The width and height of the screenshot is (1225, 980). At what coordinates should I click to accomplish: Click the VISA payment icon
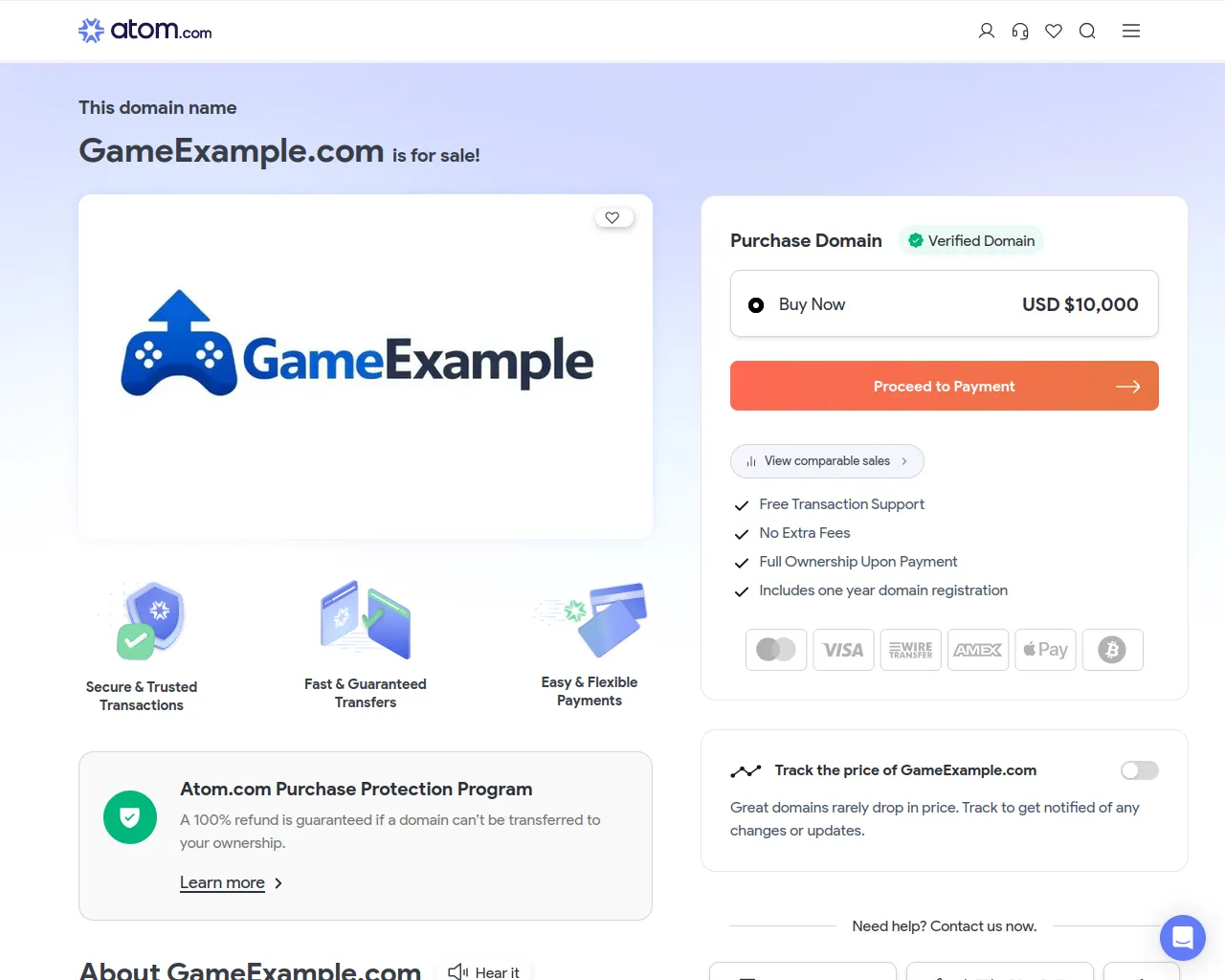point(843,650)
